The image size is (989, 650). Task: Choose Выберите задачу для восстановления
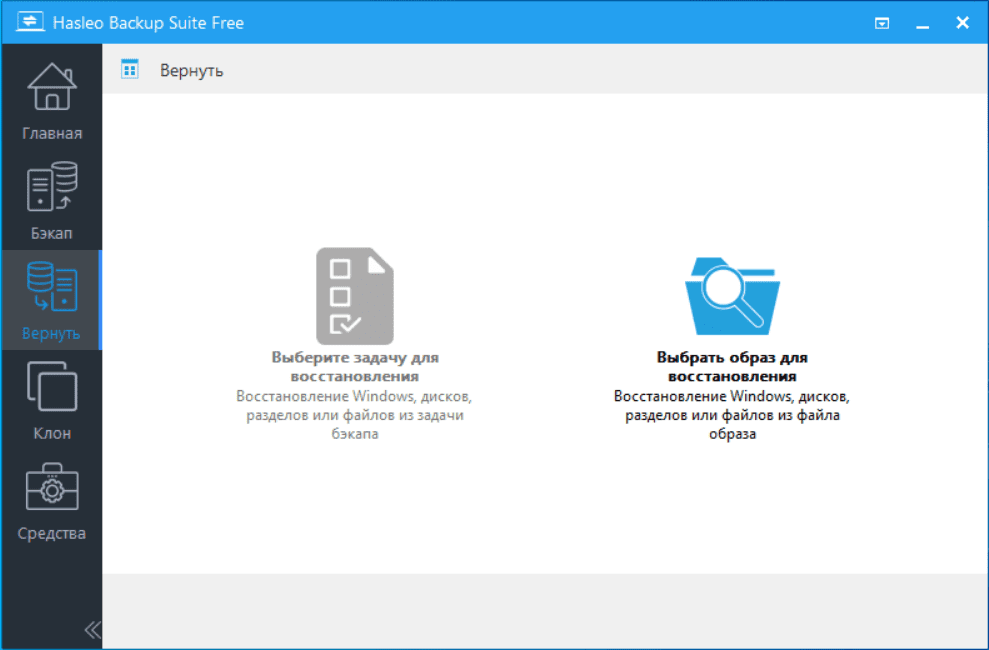point(354,366)
